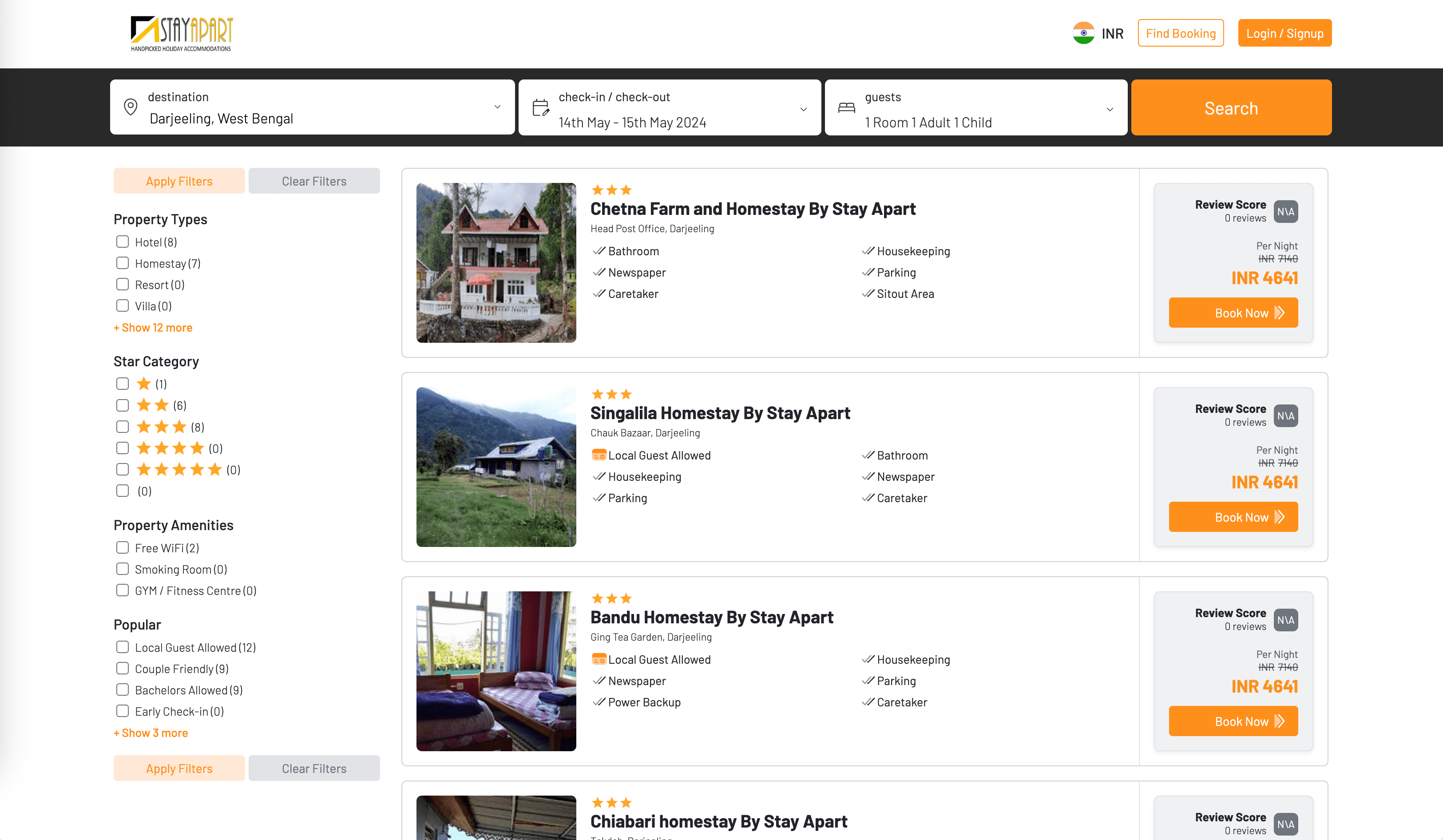Screen dimensions: 1443x840
Task: Click the Apply Filters button
Action: pyautogui.click(x=179, y=181)
